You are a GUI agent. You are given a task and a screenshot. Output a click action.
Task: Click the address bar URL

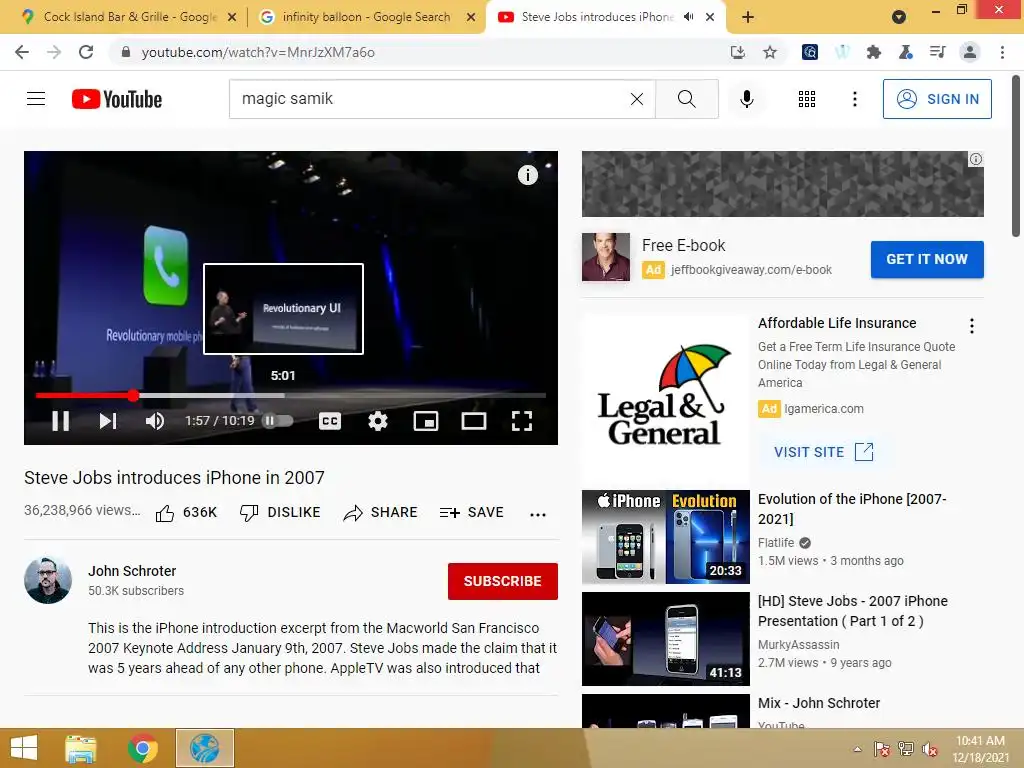(258, 52)
